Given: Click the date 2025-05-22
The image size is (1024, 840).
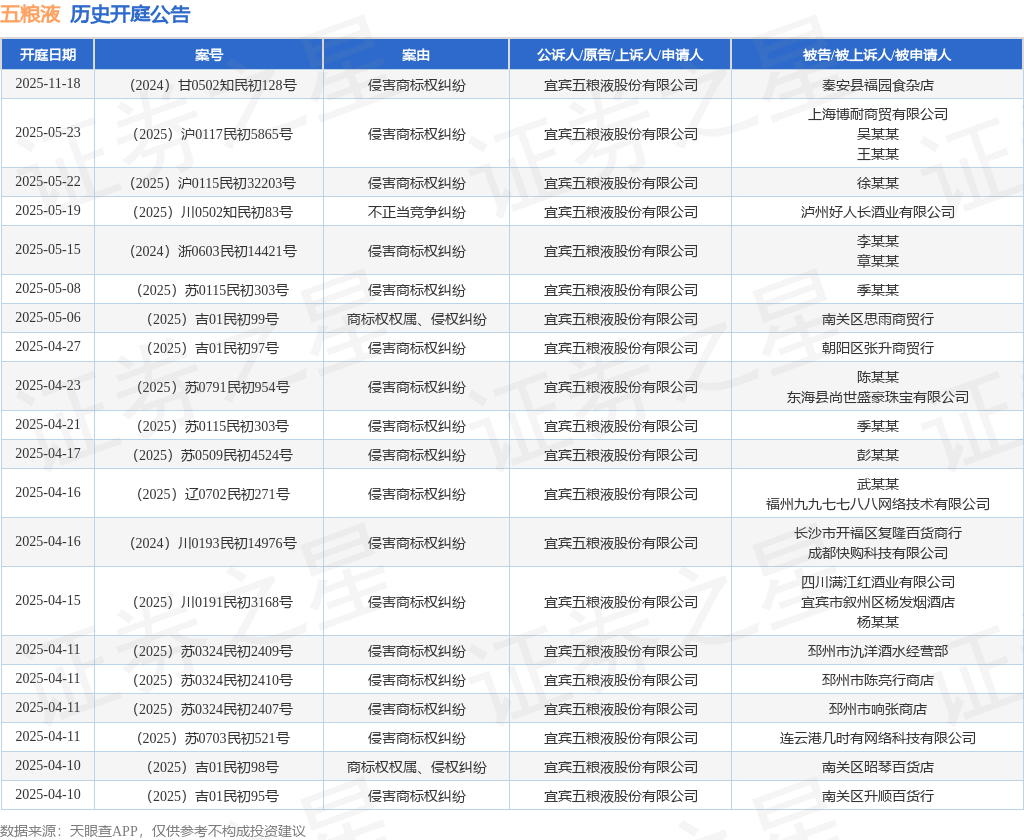Looking at the screenshot, I should [x=48, y=182].
